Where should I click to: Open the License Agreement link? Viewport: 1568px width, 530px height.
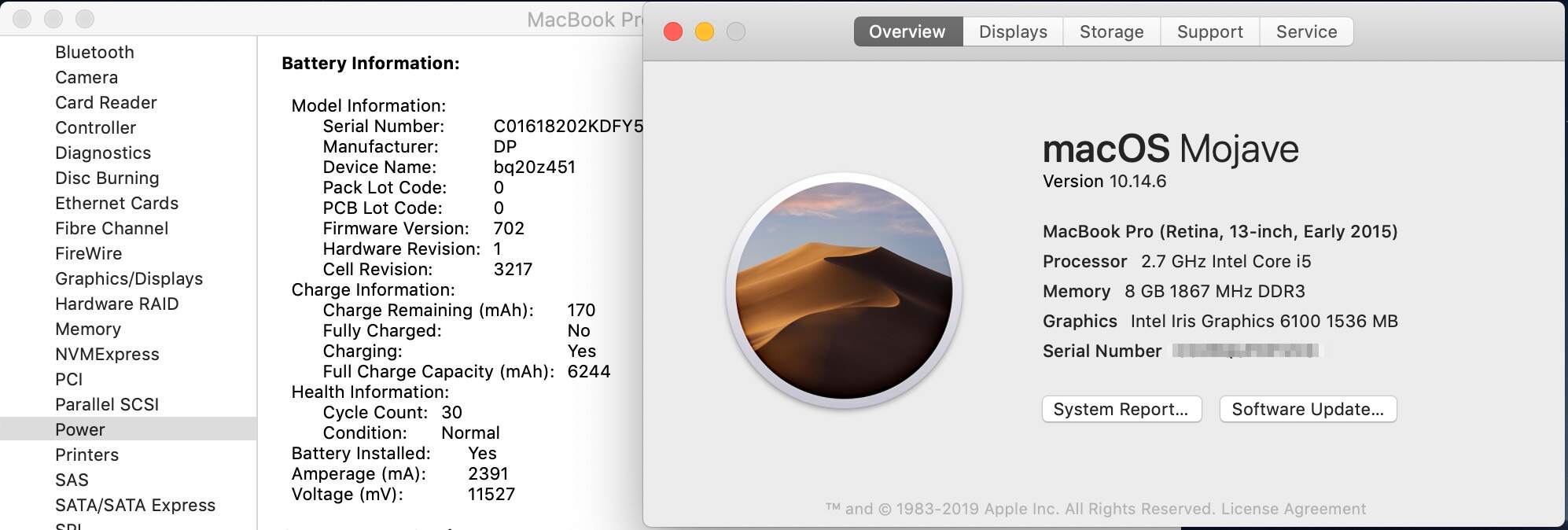click(x=1294, y=509)
